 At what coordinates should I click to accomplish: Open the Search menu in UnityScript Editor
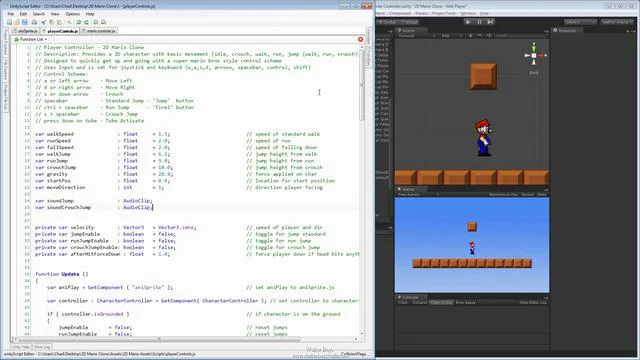[x=39, y=14]
